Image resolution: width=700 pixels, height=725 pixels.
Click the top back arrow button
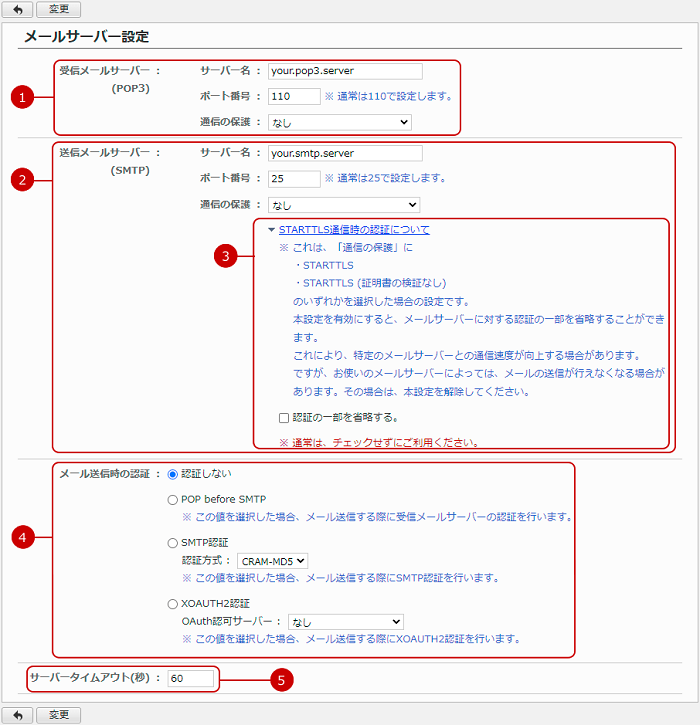pos(18,9)
